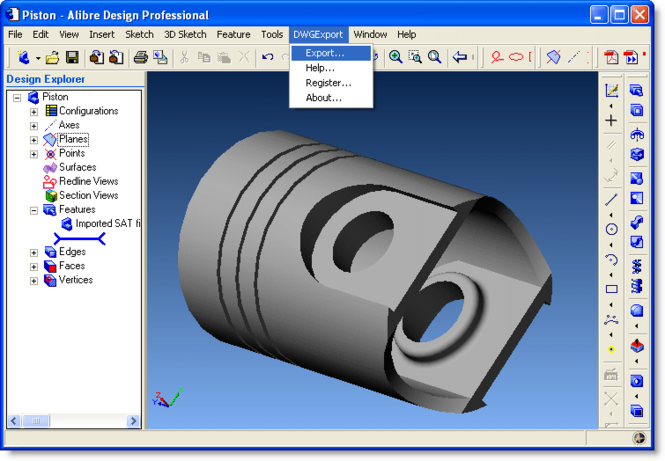Expand the Configurations tree node

point(34,112)
